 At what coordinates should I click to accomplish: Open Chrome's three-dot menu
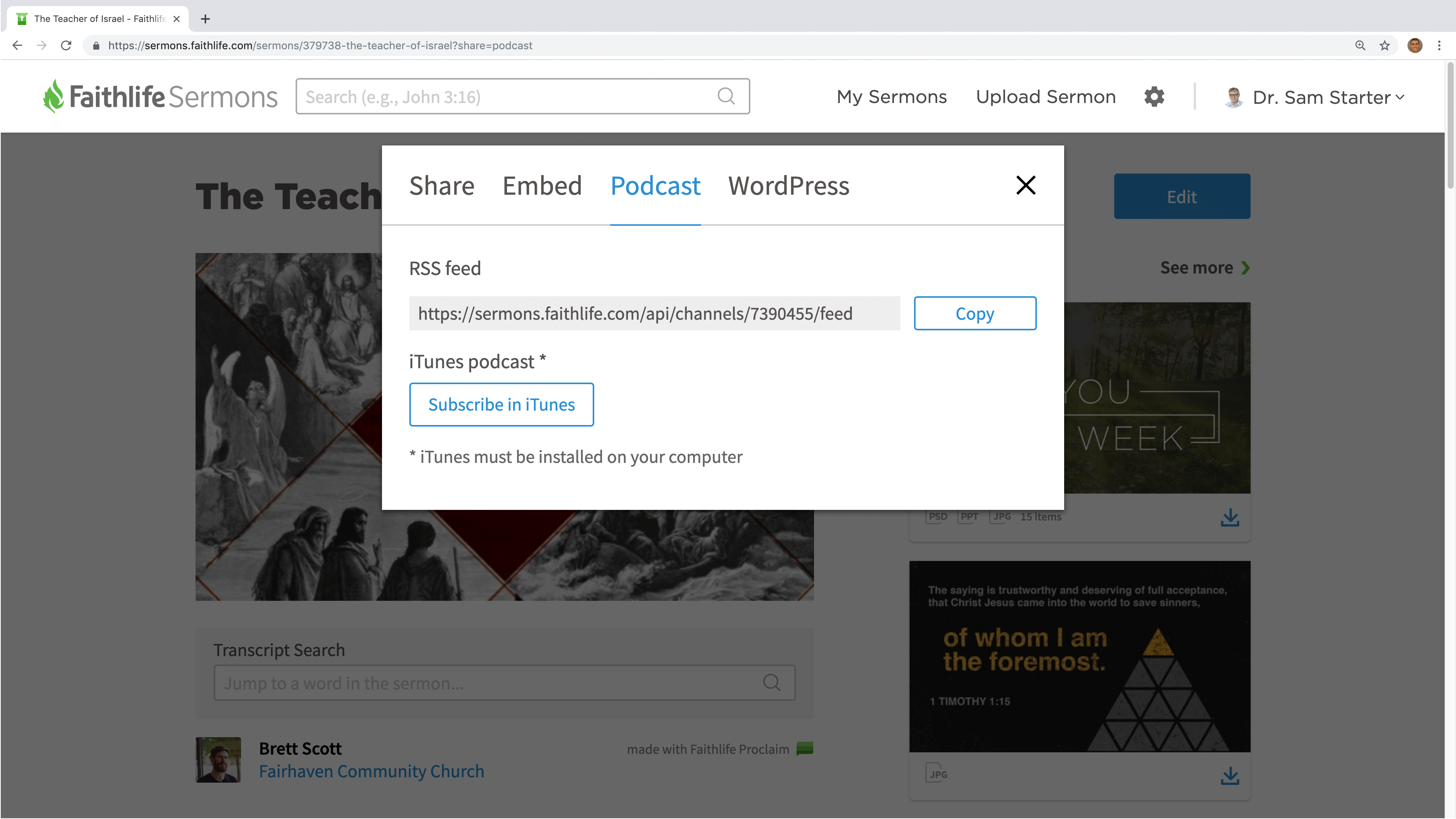click(x=1439, y=45)
